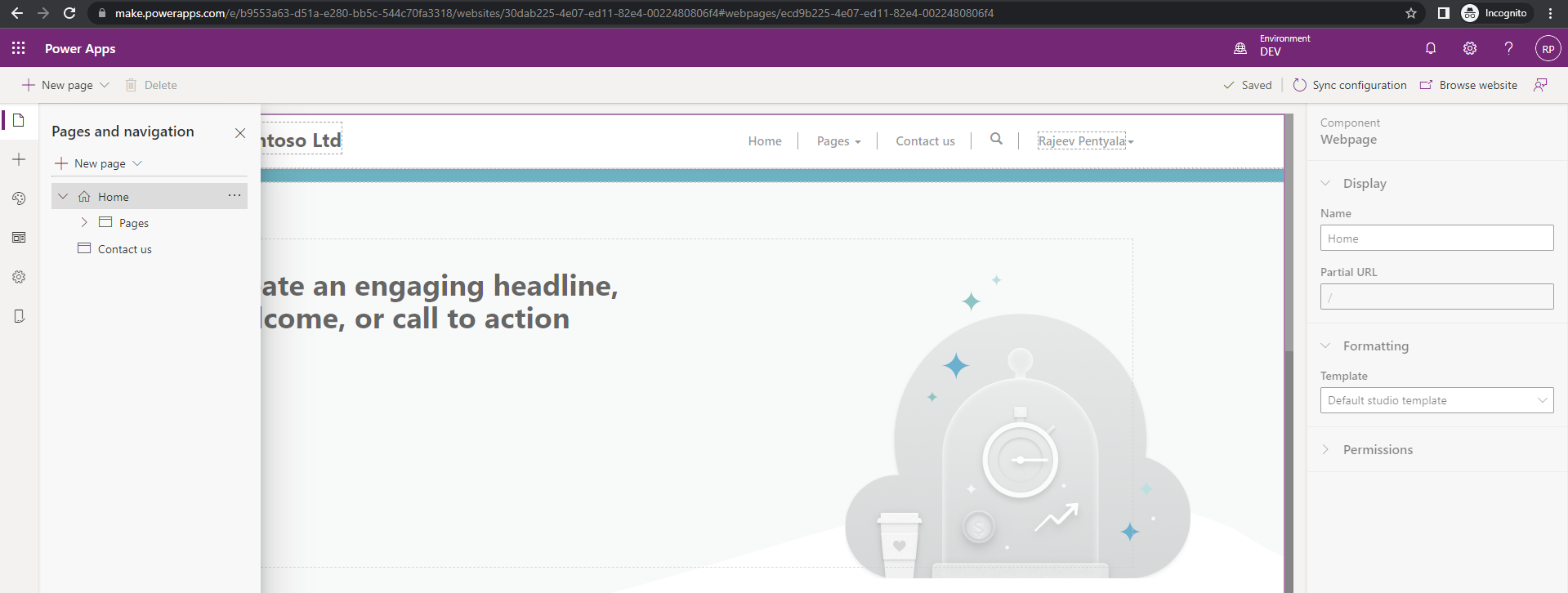Click the help question mark icon
The width and height of the screenshot is (1568, 593).
1508,48
